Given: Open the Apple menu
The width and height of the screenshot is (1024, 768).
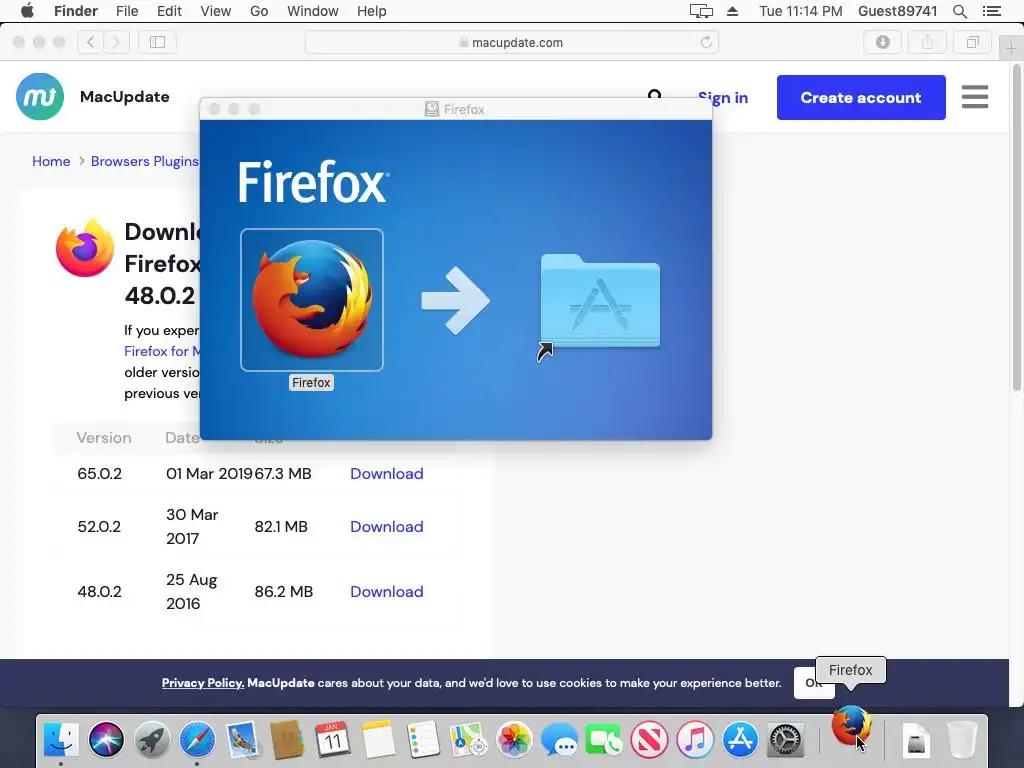Looking at the screenshot, I should click(x=27, y=11).
